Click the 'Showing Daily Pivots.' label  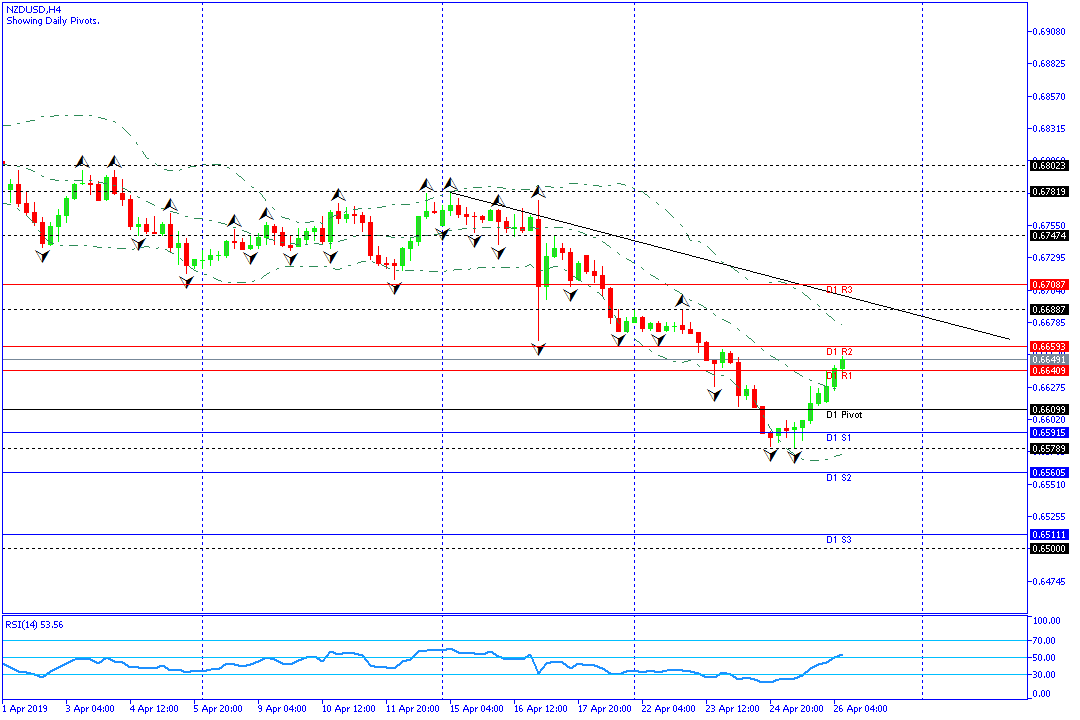click(53, 21)
